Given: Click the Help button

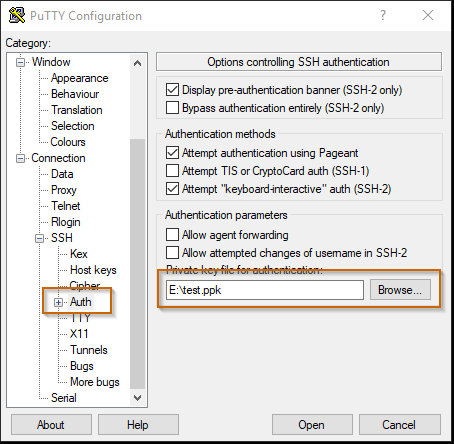Looking at the screenshot, I should [x=138, y=425].
